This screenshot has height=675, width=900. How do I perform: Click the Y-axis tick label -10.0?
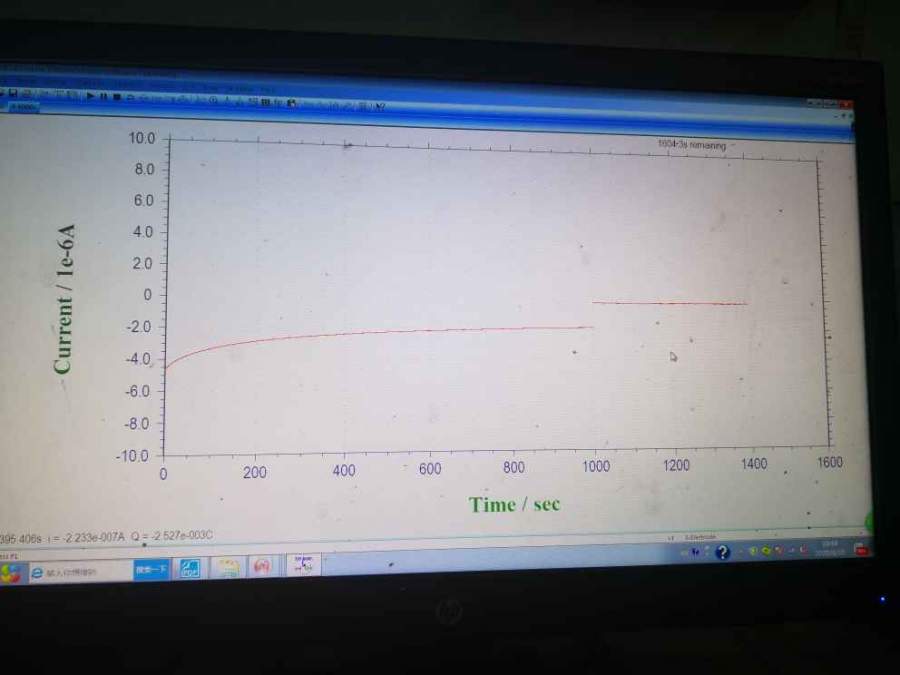132,456
